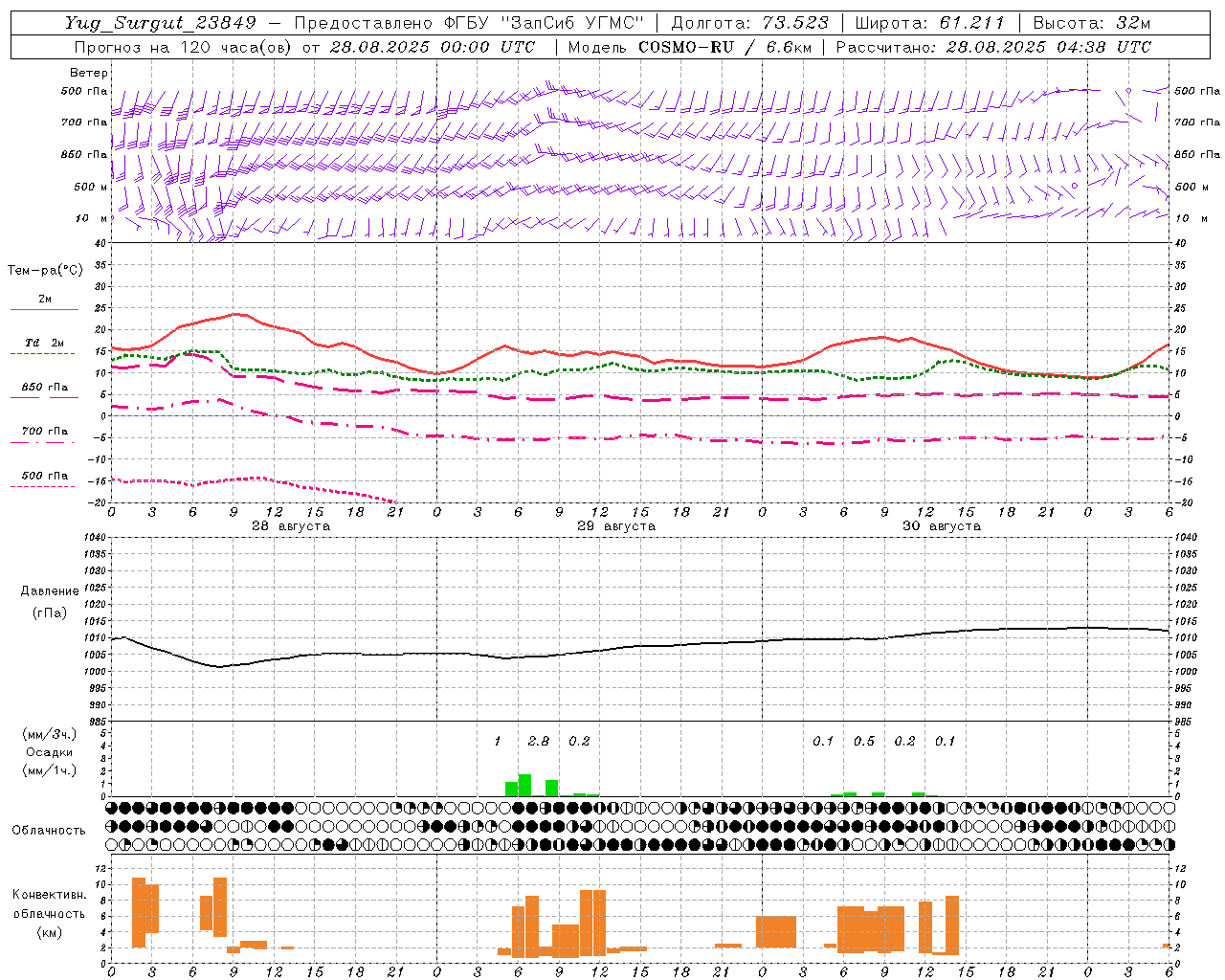Click the Прогноз на 120 часа(ов) text
This screenshot has width=1225, height=980.
pos(184,47)
